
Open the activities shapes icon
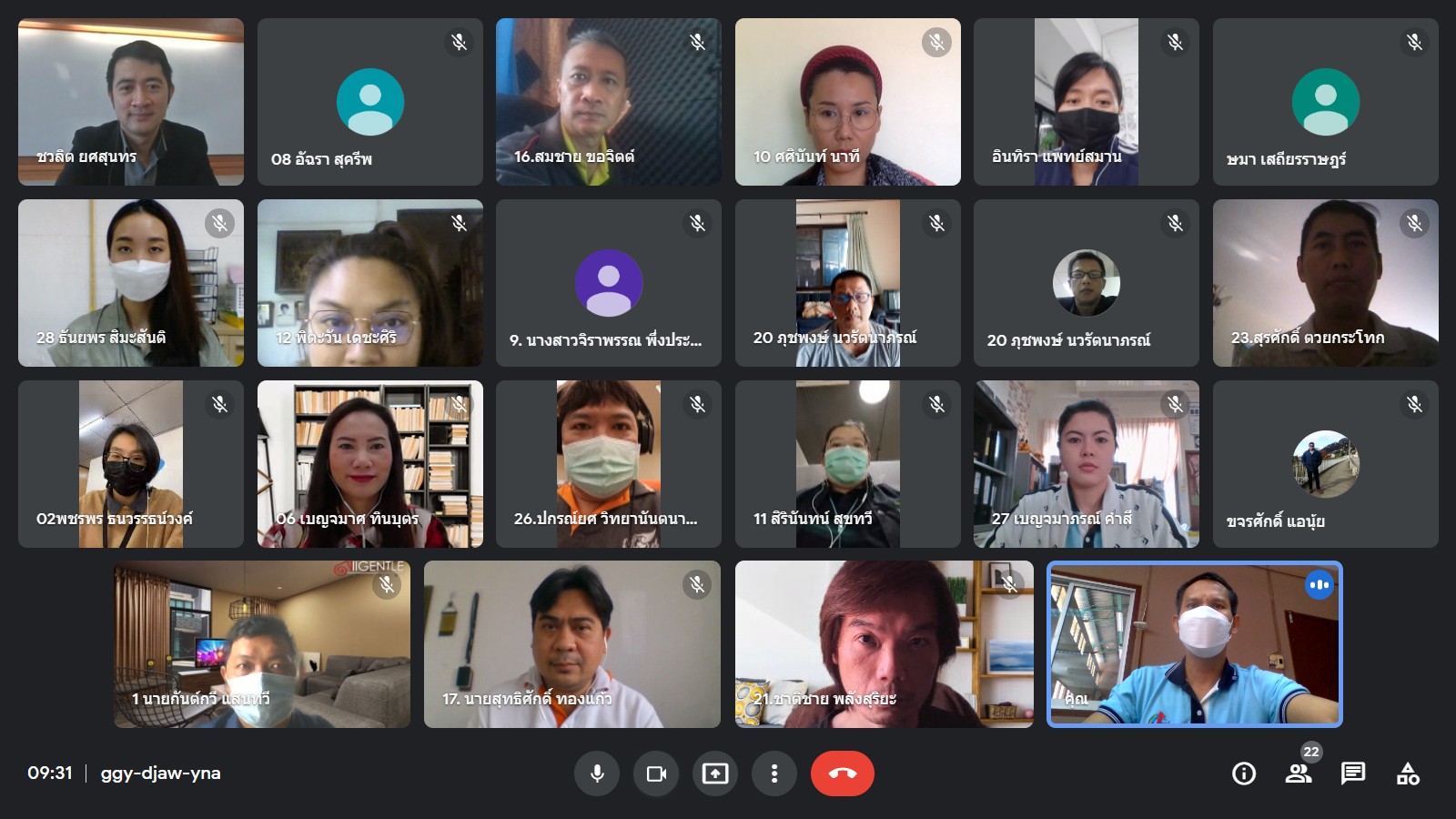click(1408, 773)
